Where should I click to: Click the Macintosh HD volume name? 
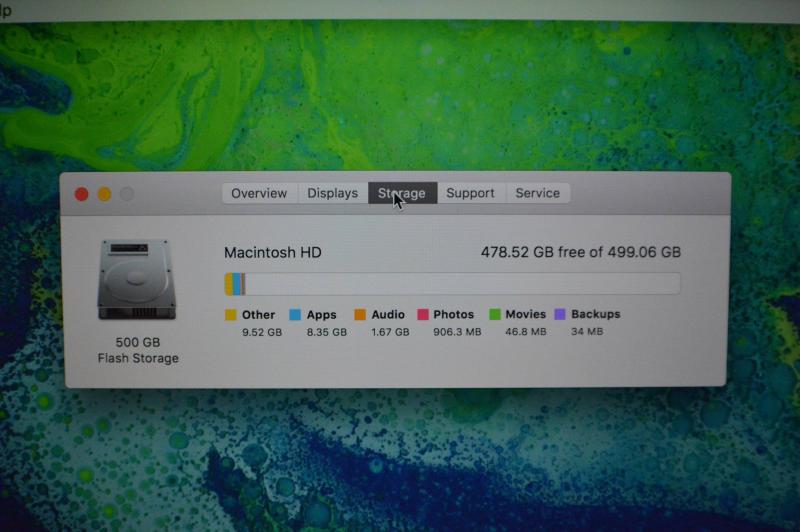point(272,253)
